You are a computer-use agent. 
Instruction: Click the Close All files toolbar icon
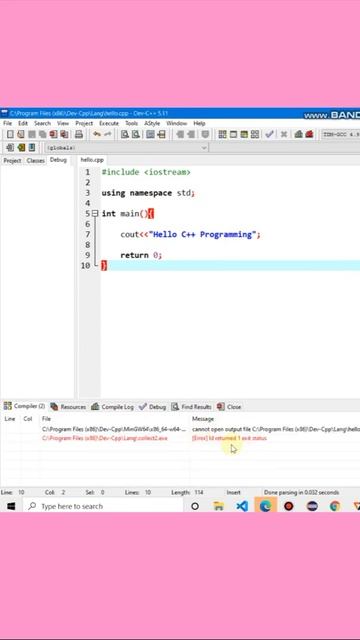64,134
